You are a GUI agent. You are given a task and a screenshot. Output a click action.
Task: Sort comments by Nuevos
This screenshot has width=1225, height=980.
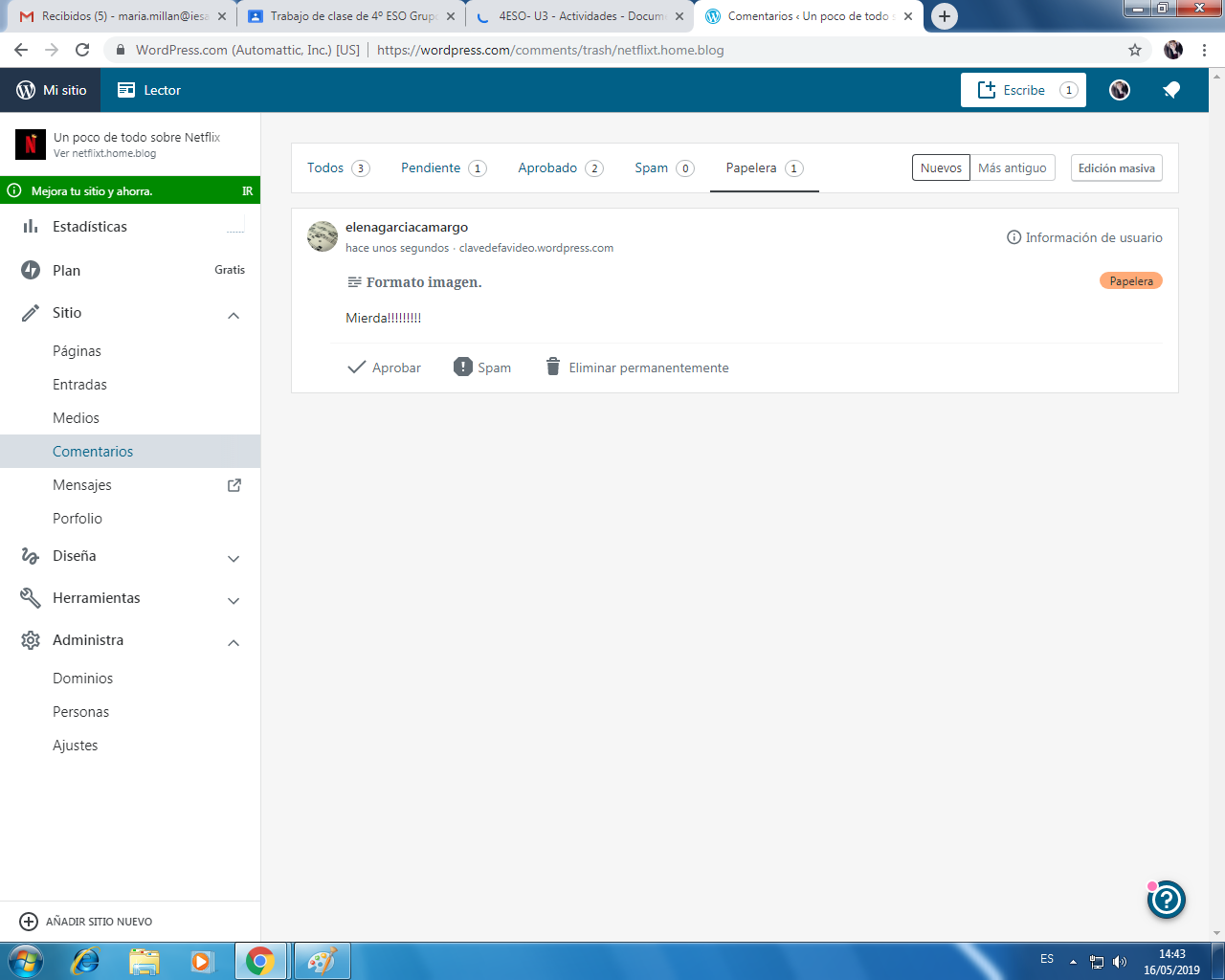pos(941,167)
